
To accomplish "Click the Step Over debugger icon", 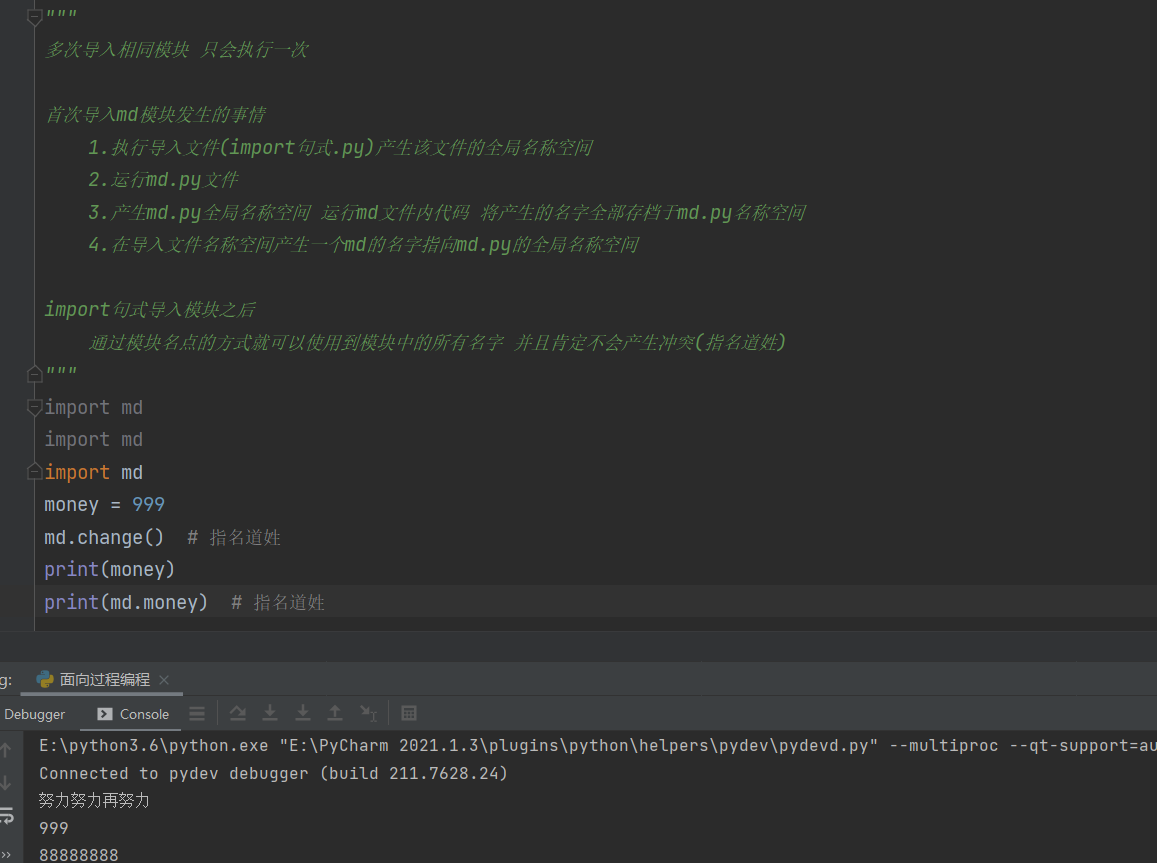I will point(238,713).
